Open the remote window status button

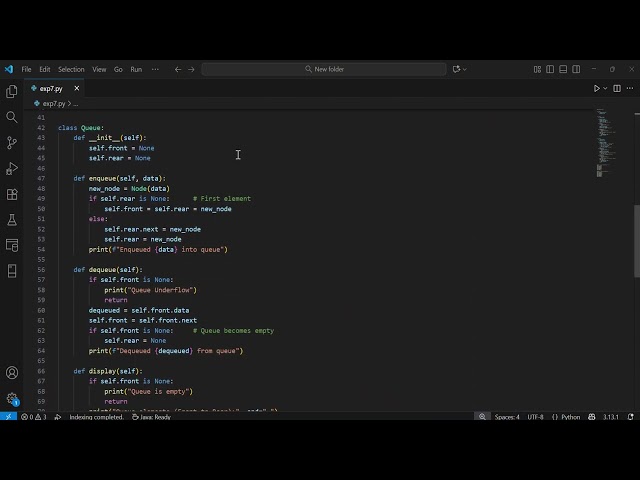[x=8, y=417]
